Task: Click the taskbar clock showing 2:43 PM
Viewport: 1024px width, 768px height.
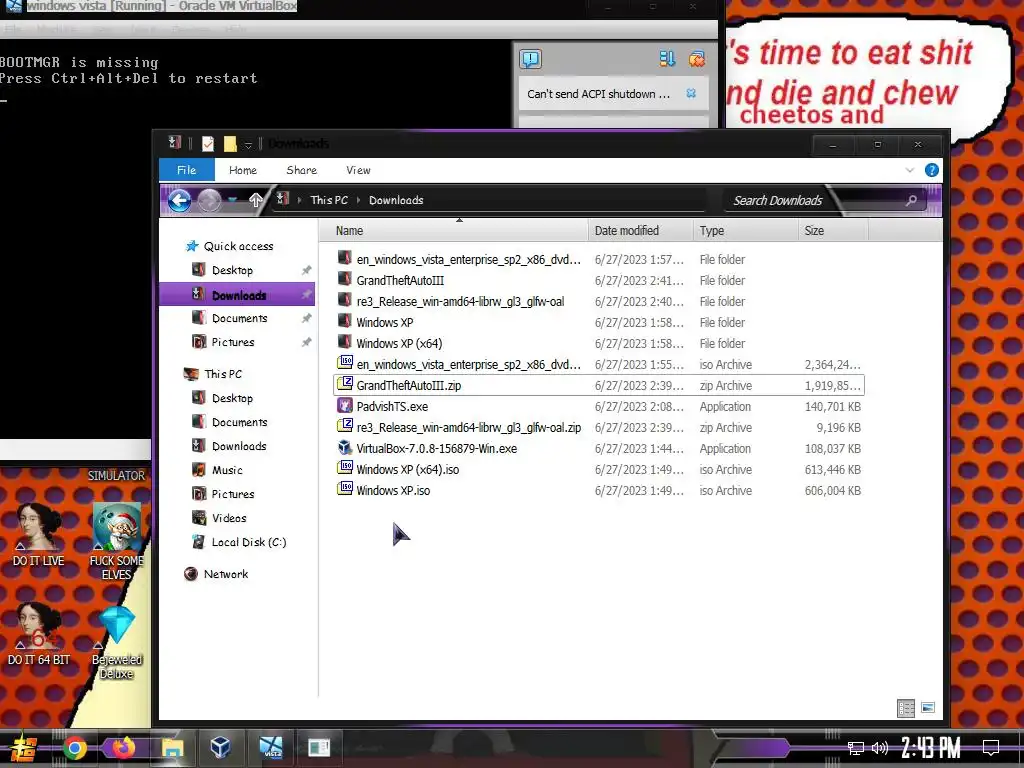Action: tap(931, 748)
